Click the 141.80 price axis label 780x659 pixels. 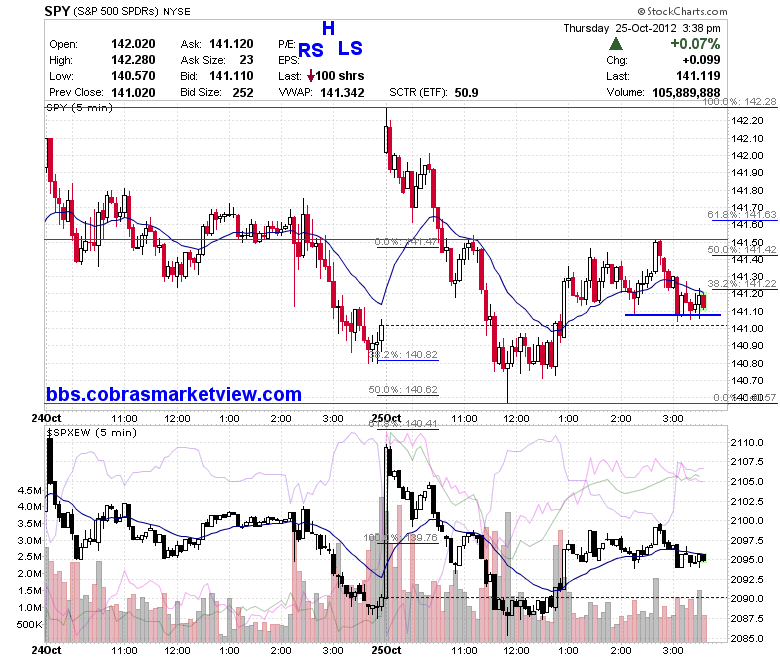[747, 190]
